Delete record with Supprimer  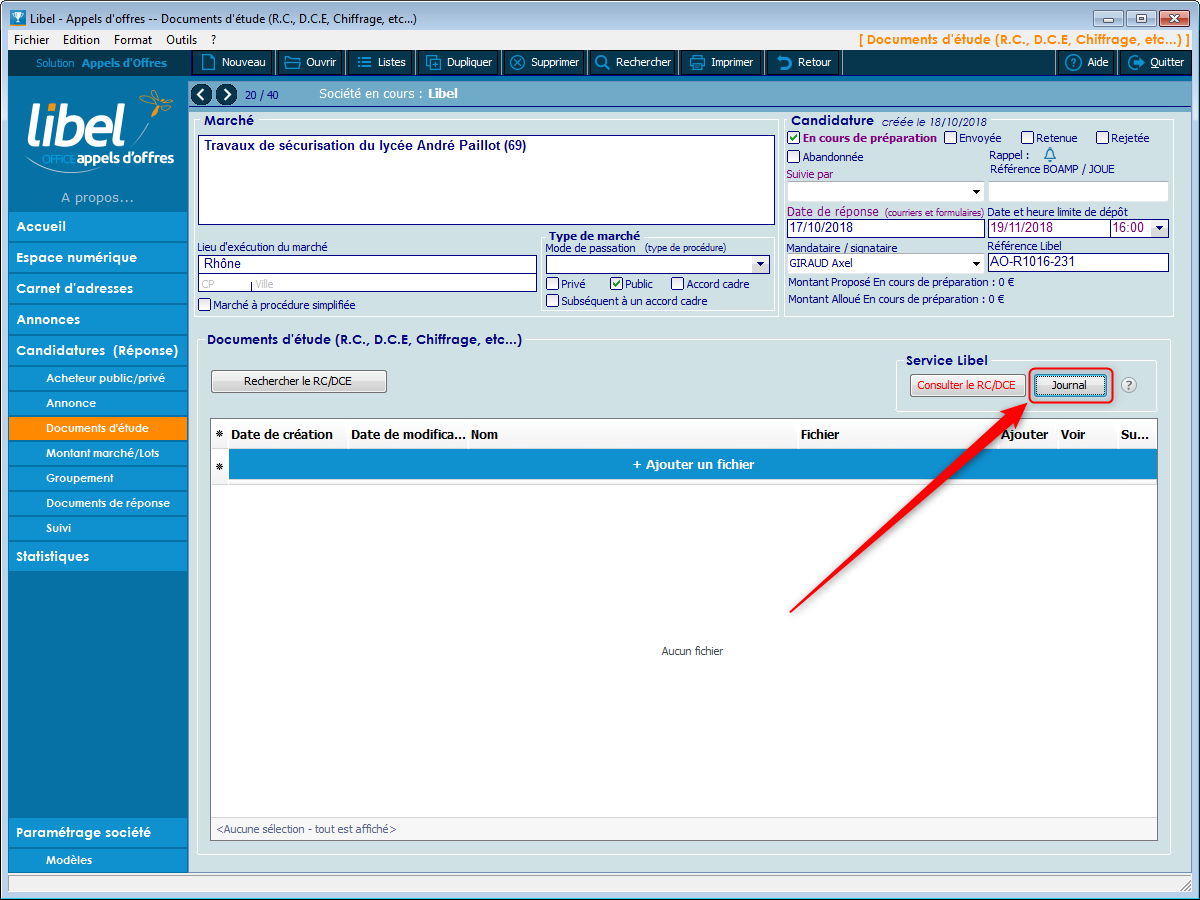pos(544,62)
